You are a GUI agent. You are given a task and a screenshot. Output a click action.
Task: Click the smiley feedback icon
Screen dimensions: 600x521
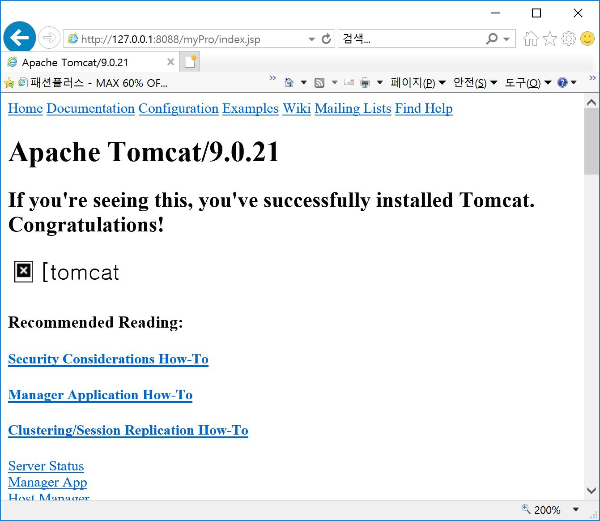[587, 38]
